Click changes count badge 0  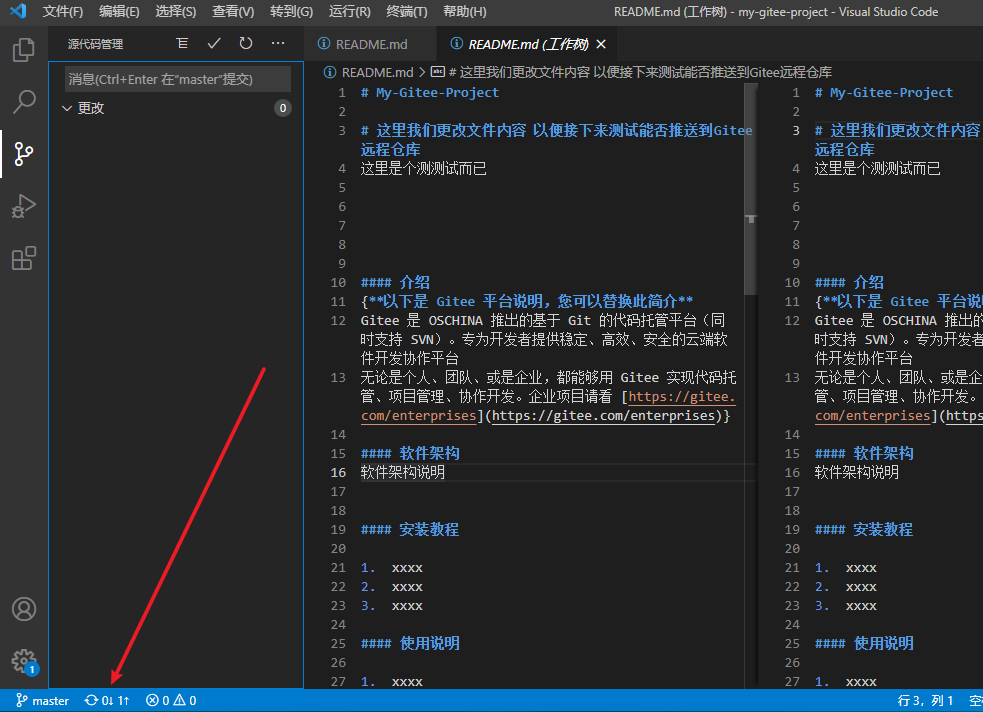tap(283, 108)
